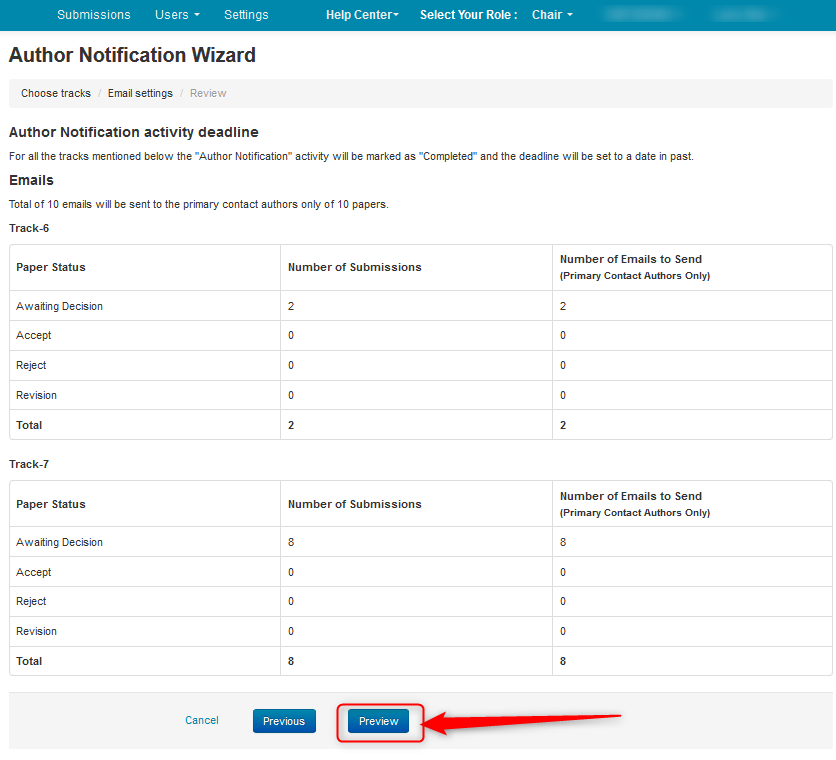Image resolution: width=836 pixels, height=760 pixels.
Task: Select the Revision row in Track-6 table
Action: tap(37, 395)
